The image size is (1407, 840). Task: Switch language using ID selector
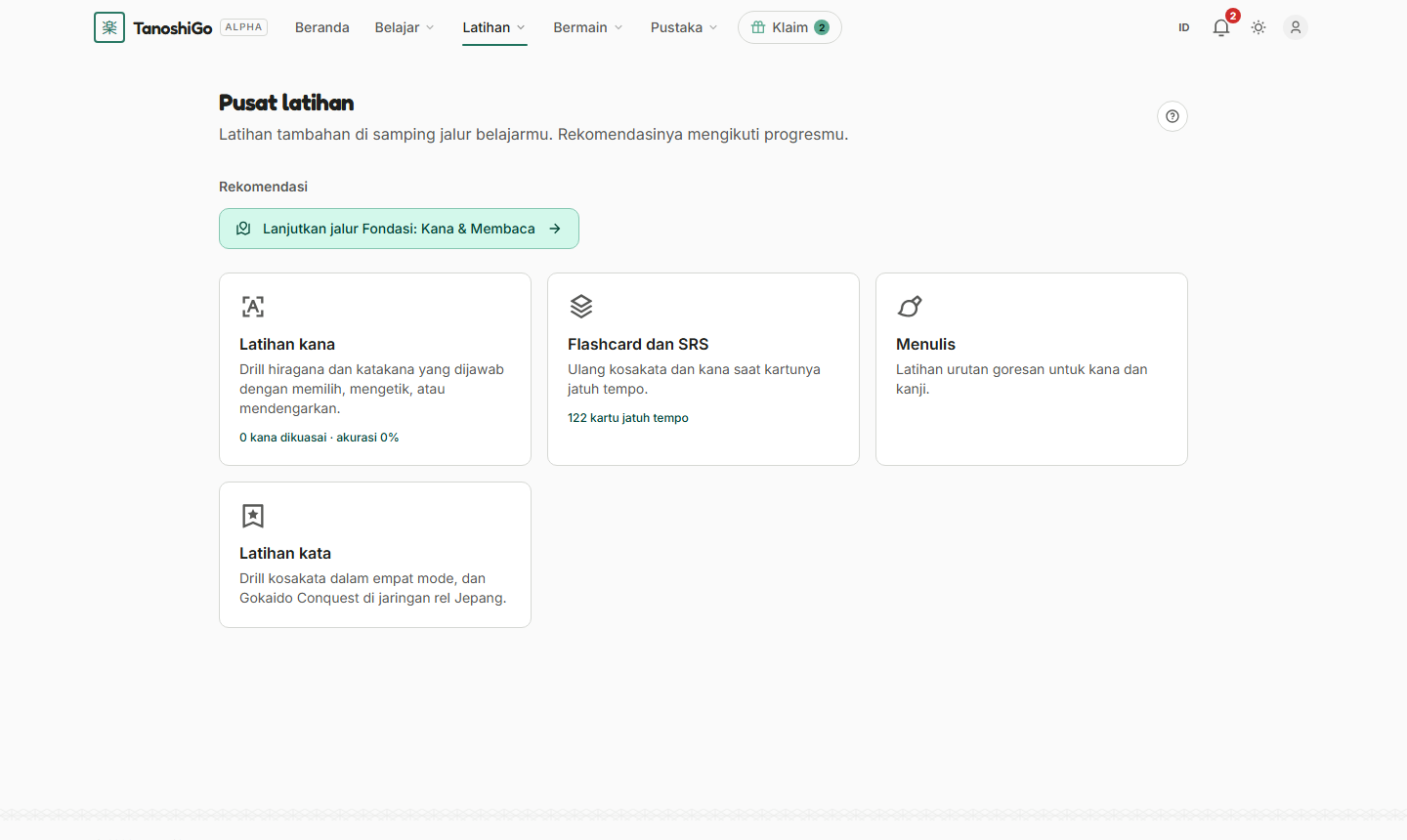[x=1184, y=27]
